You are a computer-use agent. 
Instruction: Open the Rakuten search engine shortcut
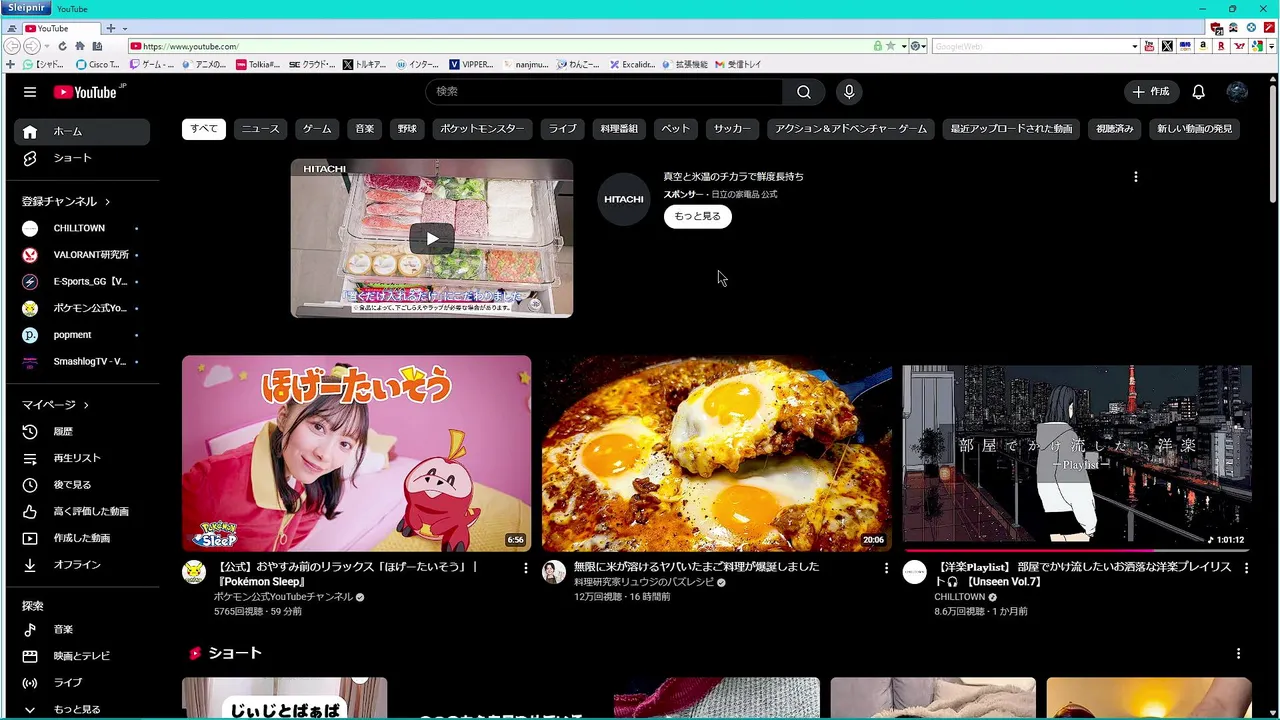(x=1221, y=46)
